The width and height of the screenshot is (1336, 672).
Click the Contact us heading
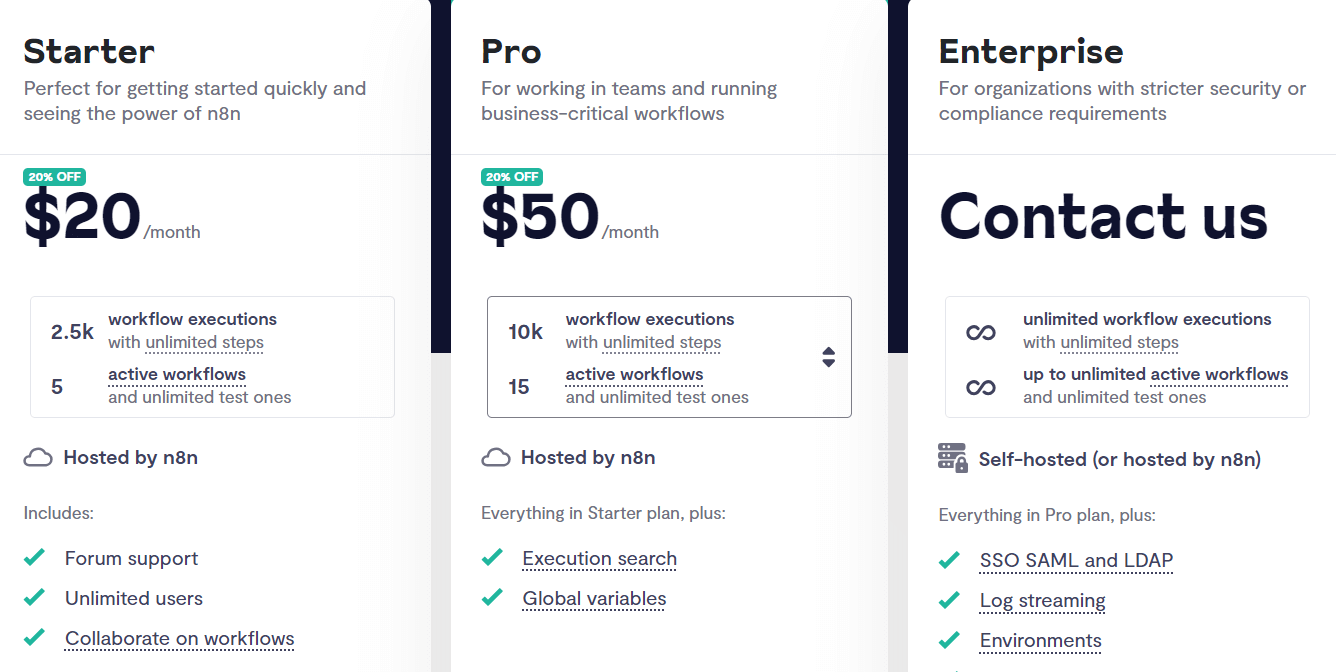point(1103,217)
